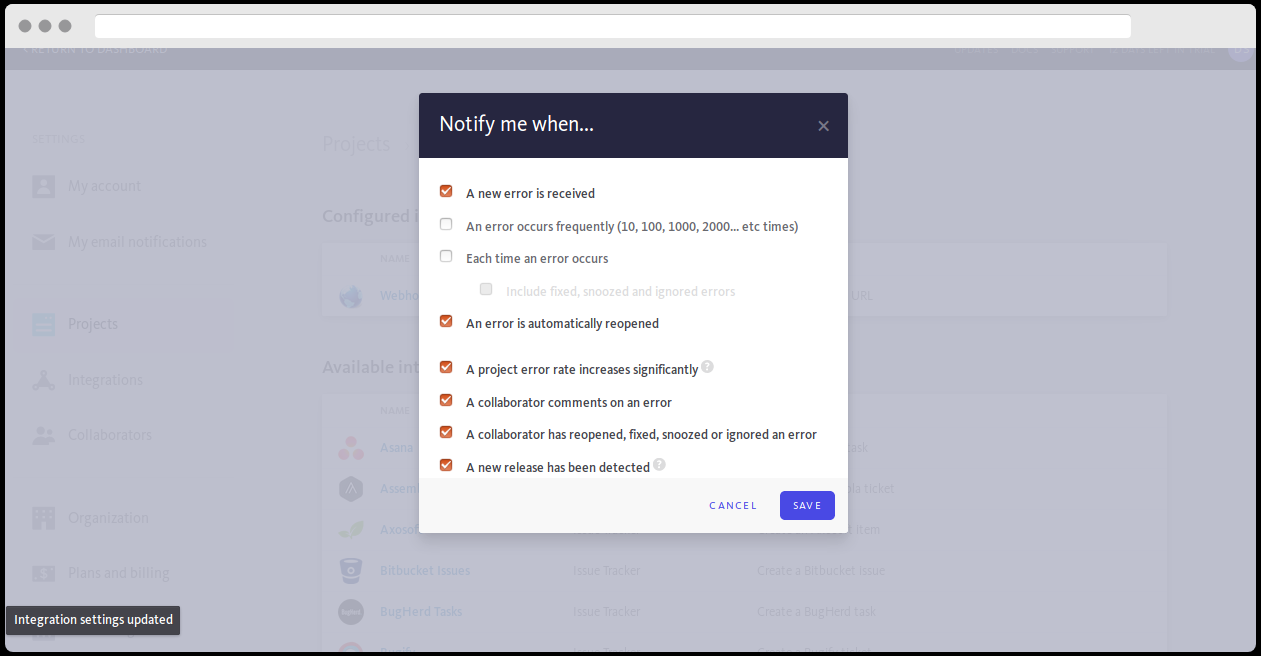Enable An error occurs frequently checkbox
1261x656 pixels.
(446, 224)
